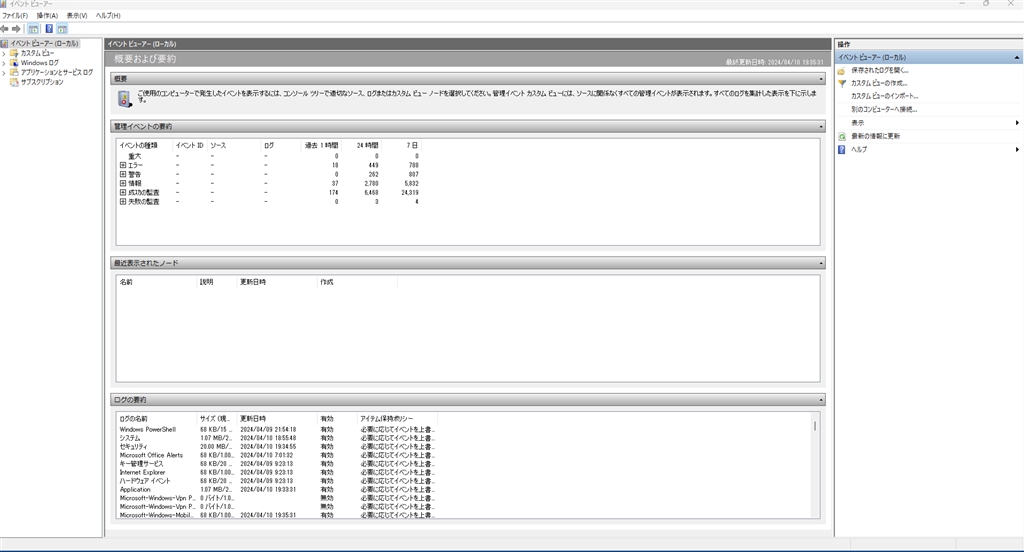Expand the 成功の監査 event type row
Image resolution: width=1024 pixels, height=552 pixels.
(123, 193)
